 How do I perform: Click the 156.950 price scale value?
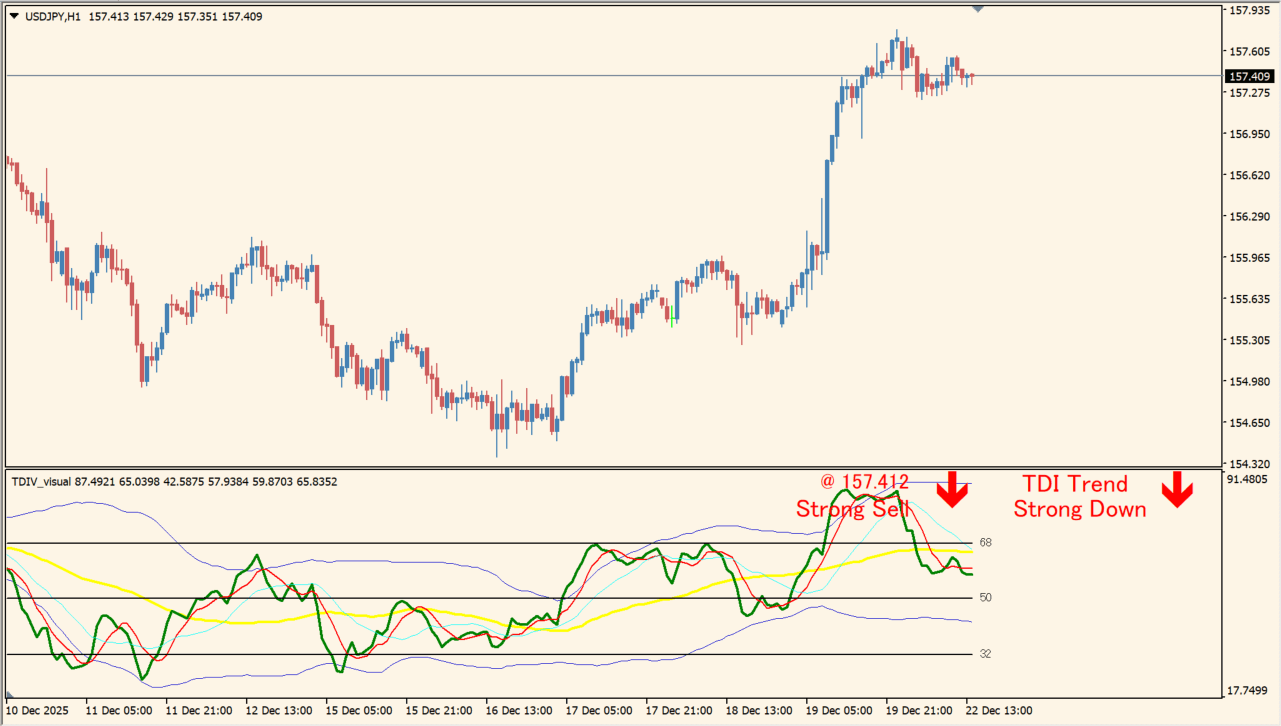coord(1249,134)
